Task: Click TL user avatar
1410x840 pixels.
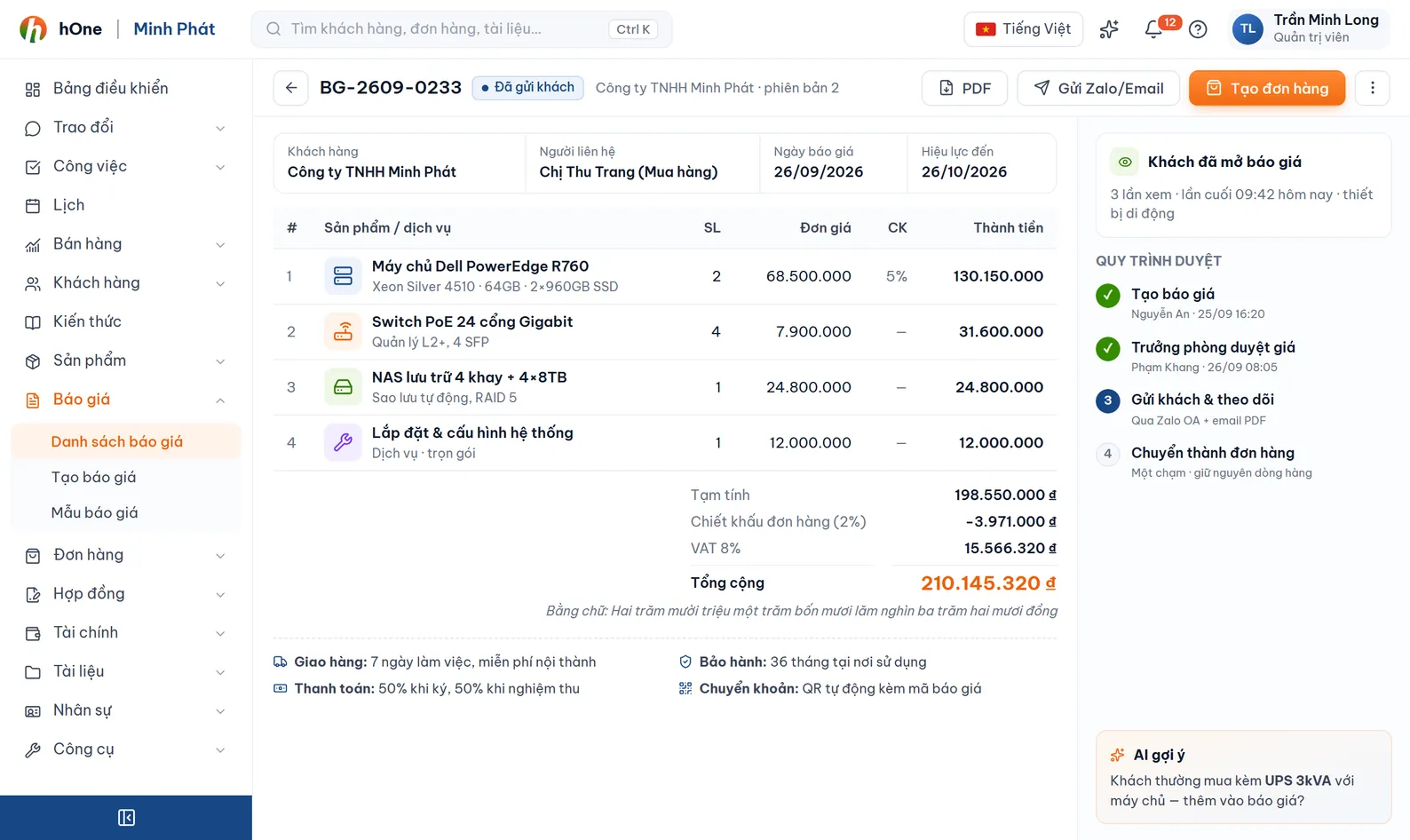Action: (x=1248, y=29)
